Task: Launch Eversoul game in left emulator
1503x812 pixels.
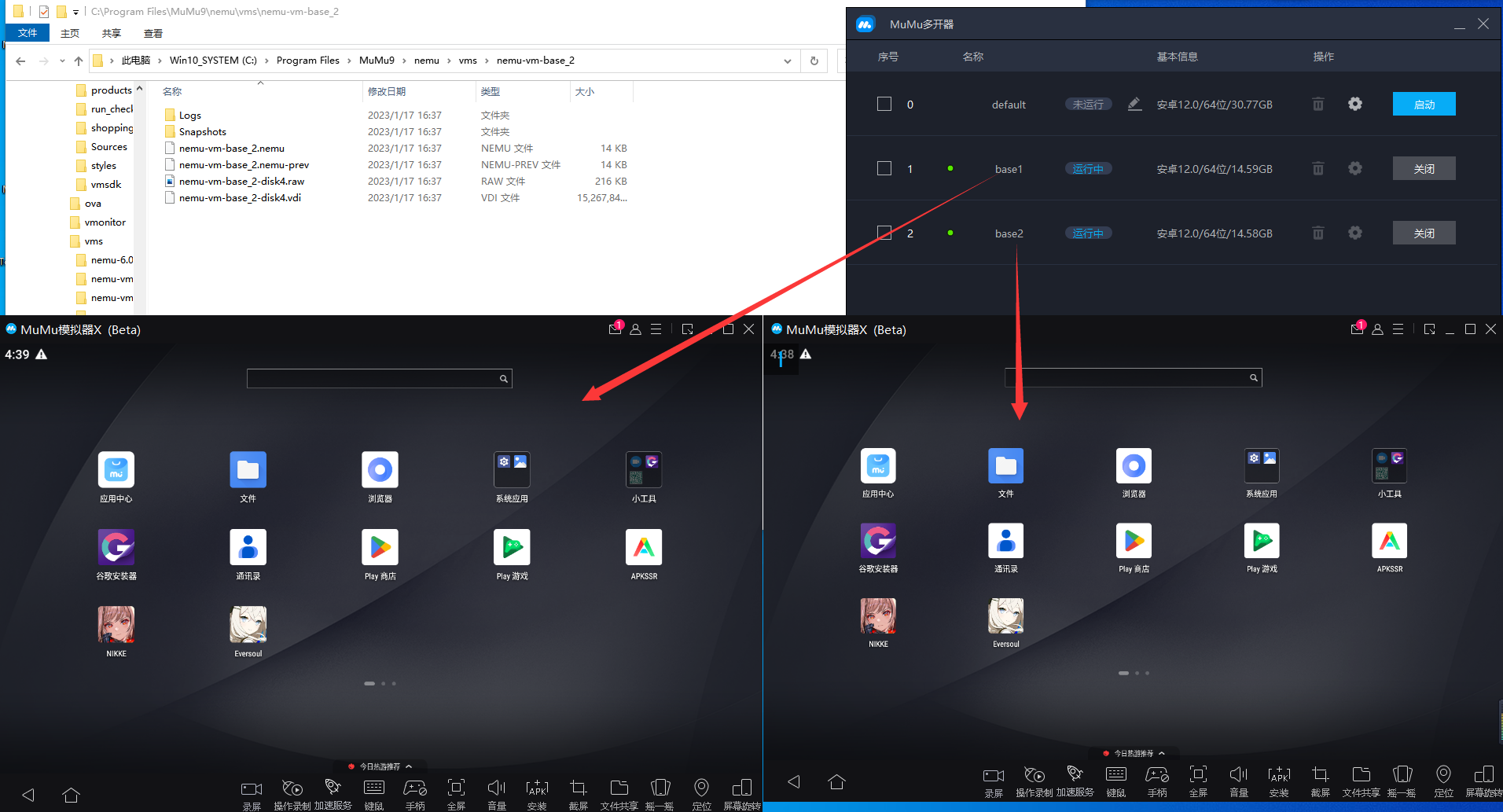Action: [x=248, y=625]
